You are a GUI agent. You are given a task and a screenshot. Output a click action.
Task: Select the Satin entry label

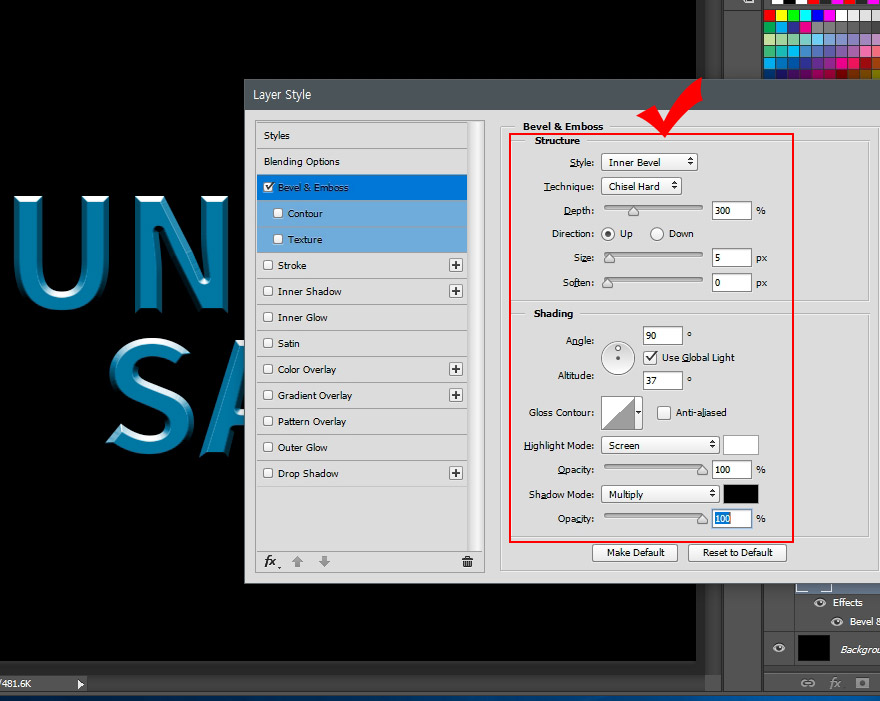pyautogui.click(x=288, y=343)
